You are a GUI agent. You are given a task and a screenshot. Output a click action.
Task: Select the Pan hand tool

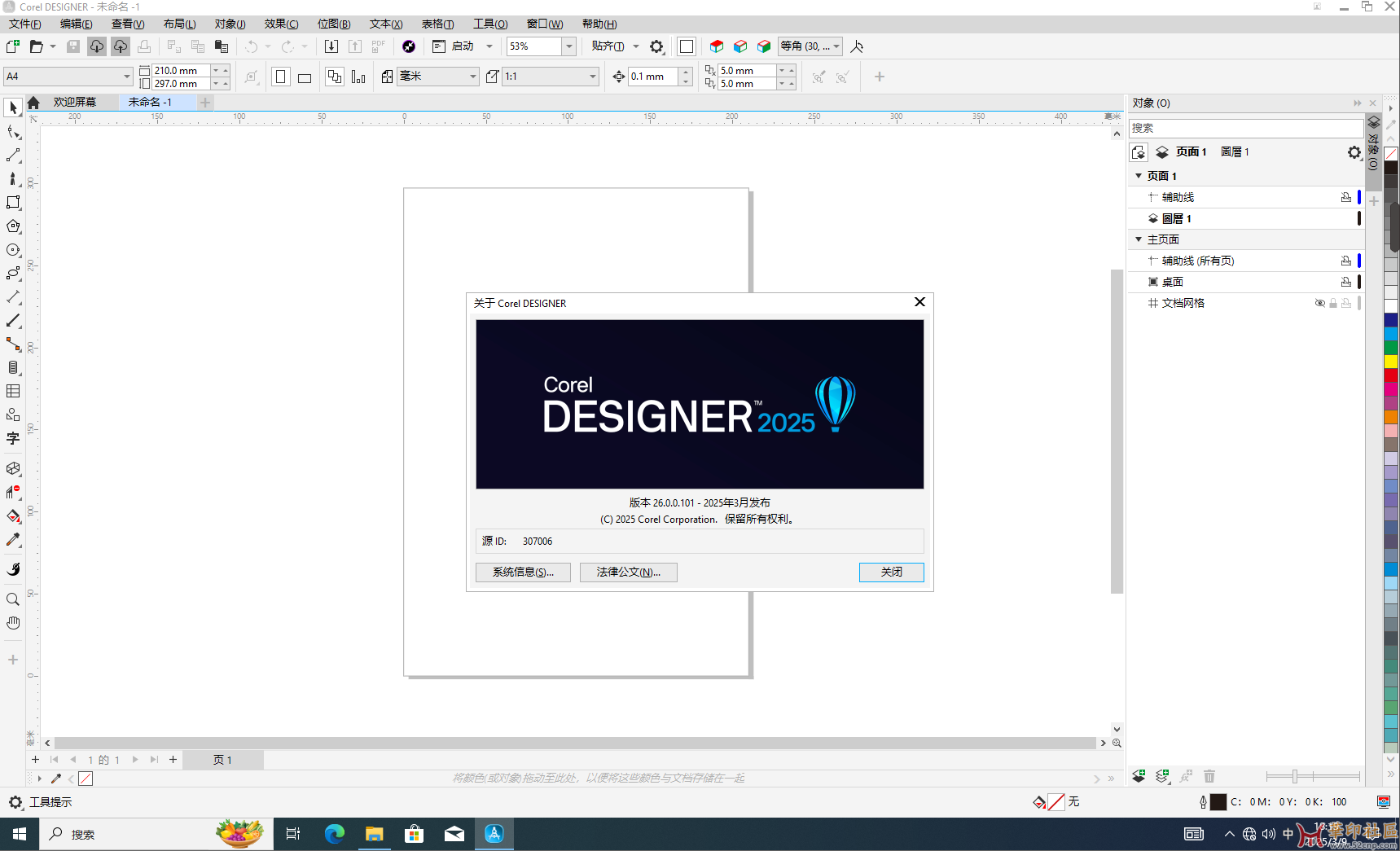click(x=13, y=623)
